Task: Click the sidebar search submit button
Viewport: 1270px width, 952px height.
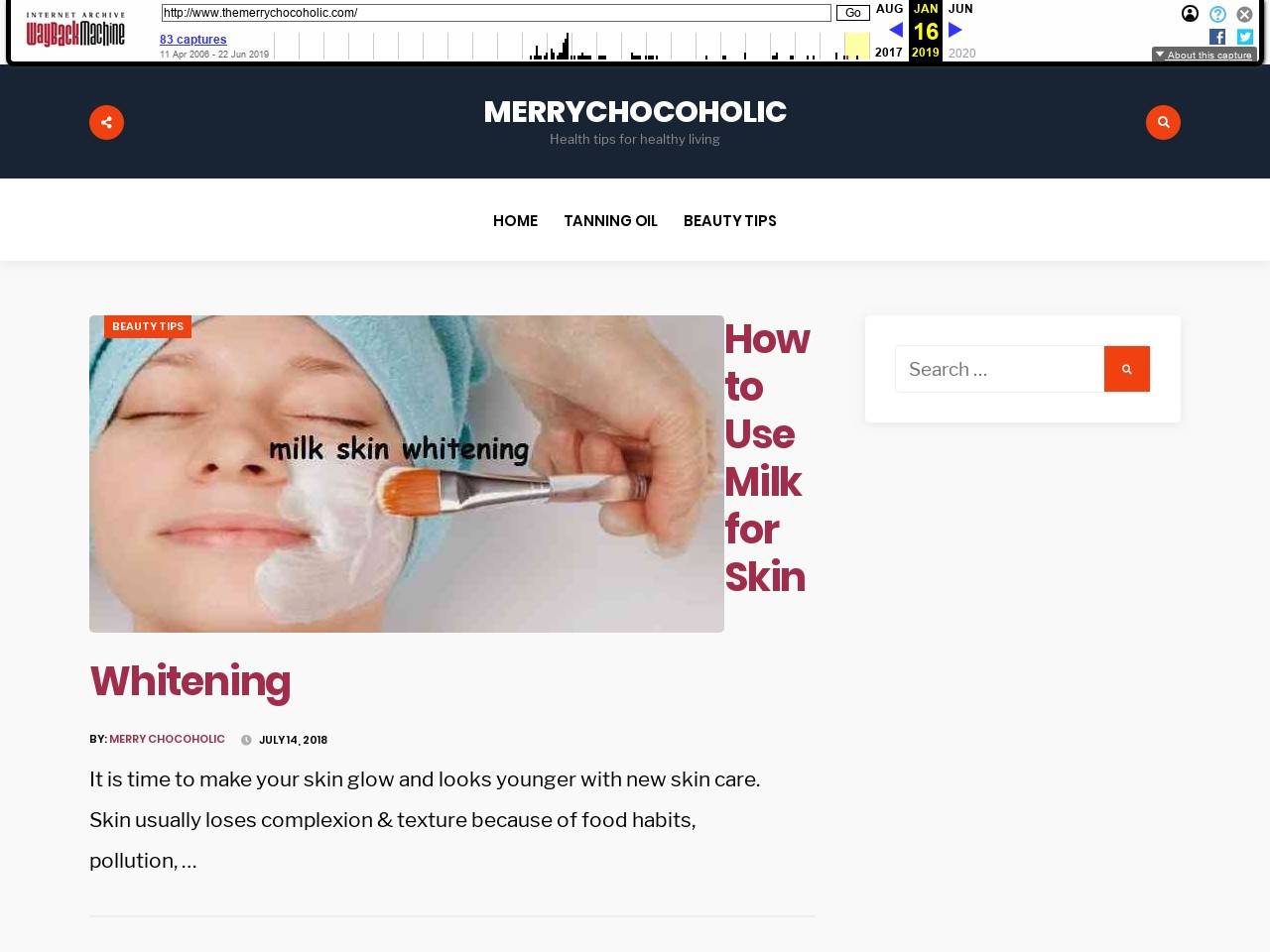Action: pos(1127,369)
